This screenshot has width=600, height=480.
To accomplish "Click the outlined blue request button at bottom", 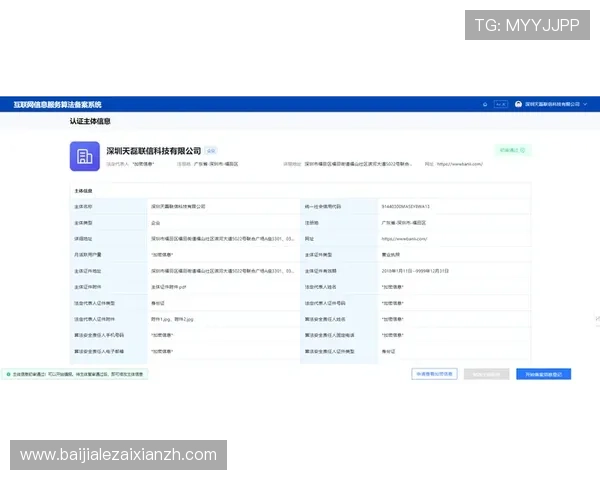I will click(x=434, y=374).
